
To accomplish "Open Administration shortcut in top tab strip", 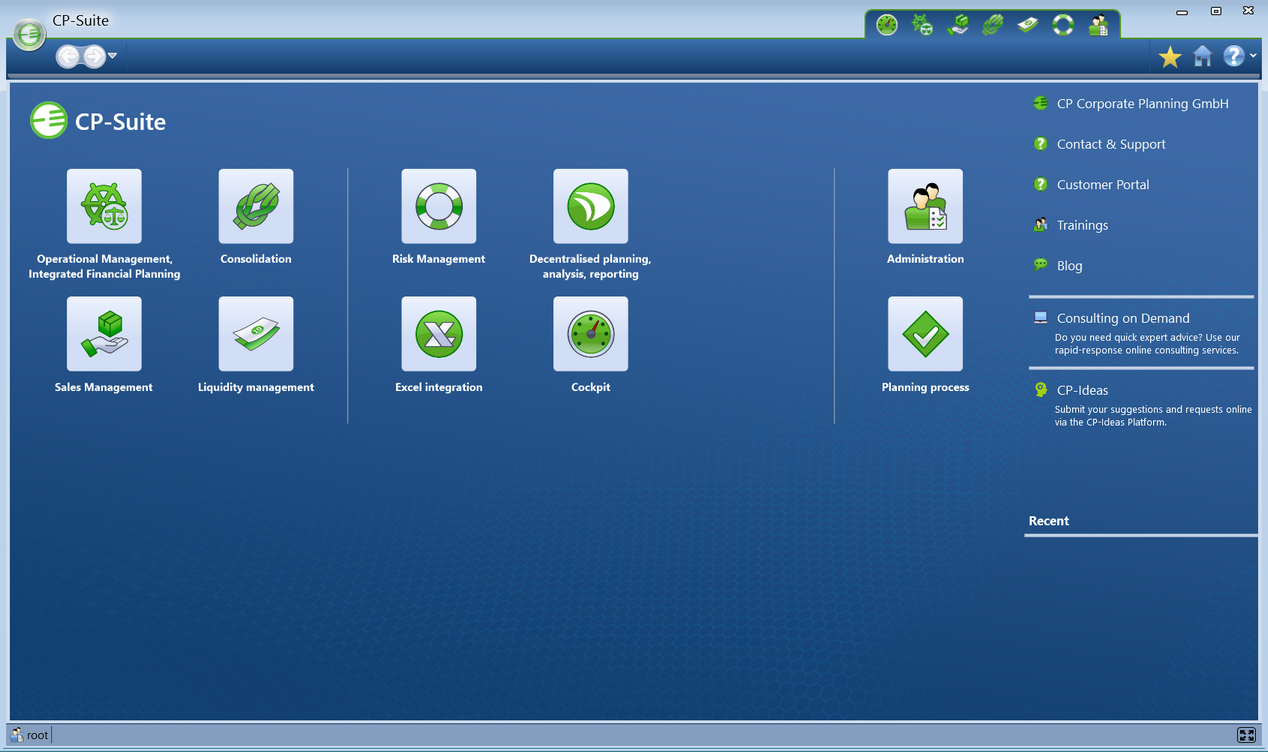I will [x=1098, y=25].
